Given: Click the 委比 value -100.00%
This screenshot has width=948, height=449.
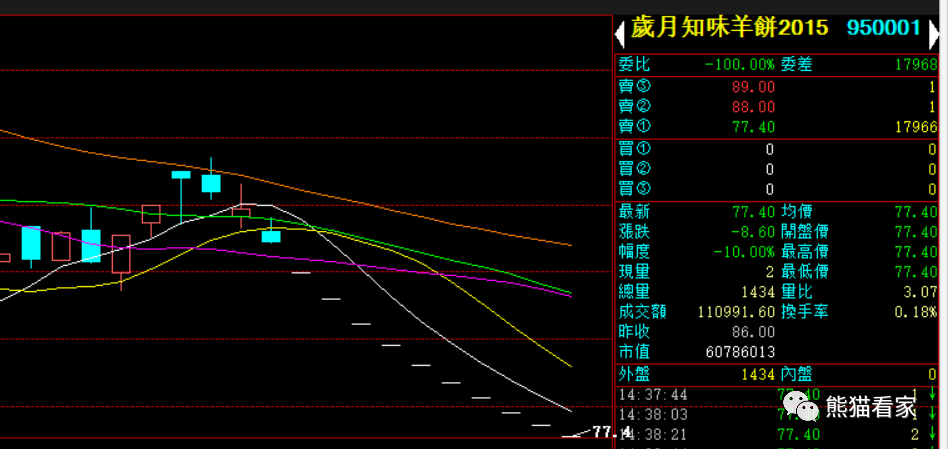Looking at the screenshot, I should point(739,65).
